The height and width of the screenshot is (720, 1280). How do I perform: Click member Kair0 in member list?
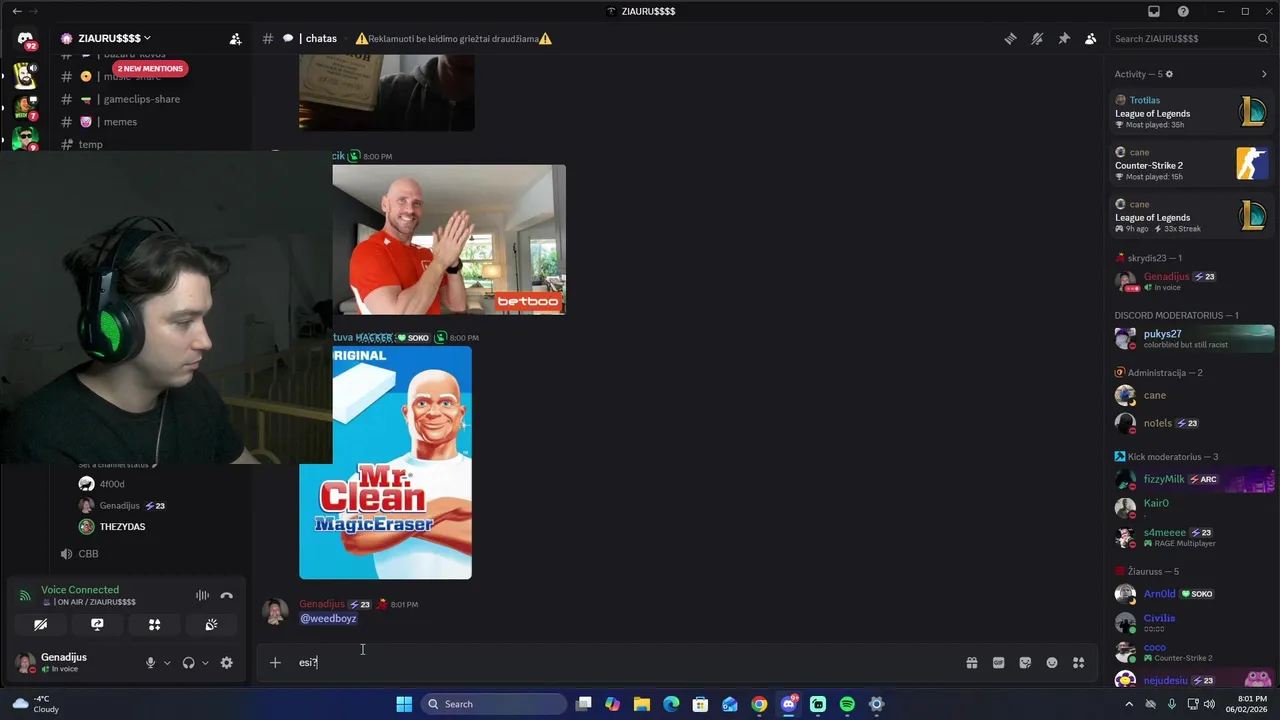1192,507
